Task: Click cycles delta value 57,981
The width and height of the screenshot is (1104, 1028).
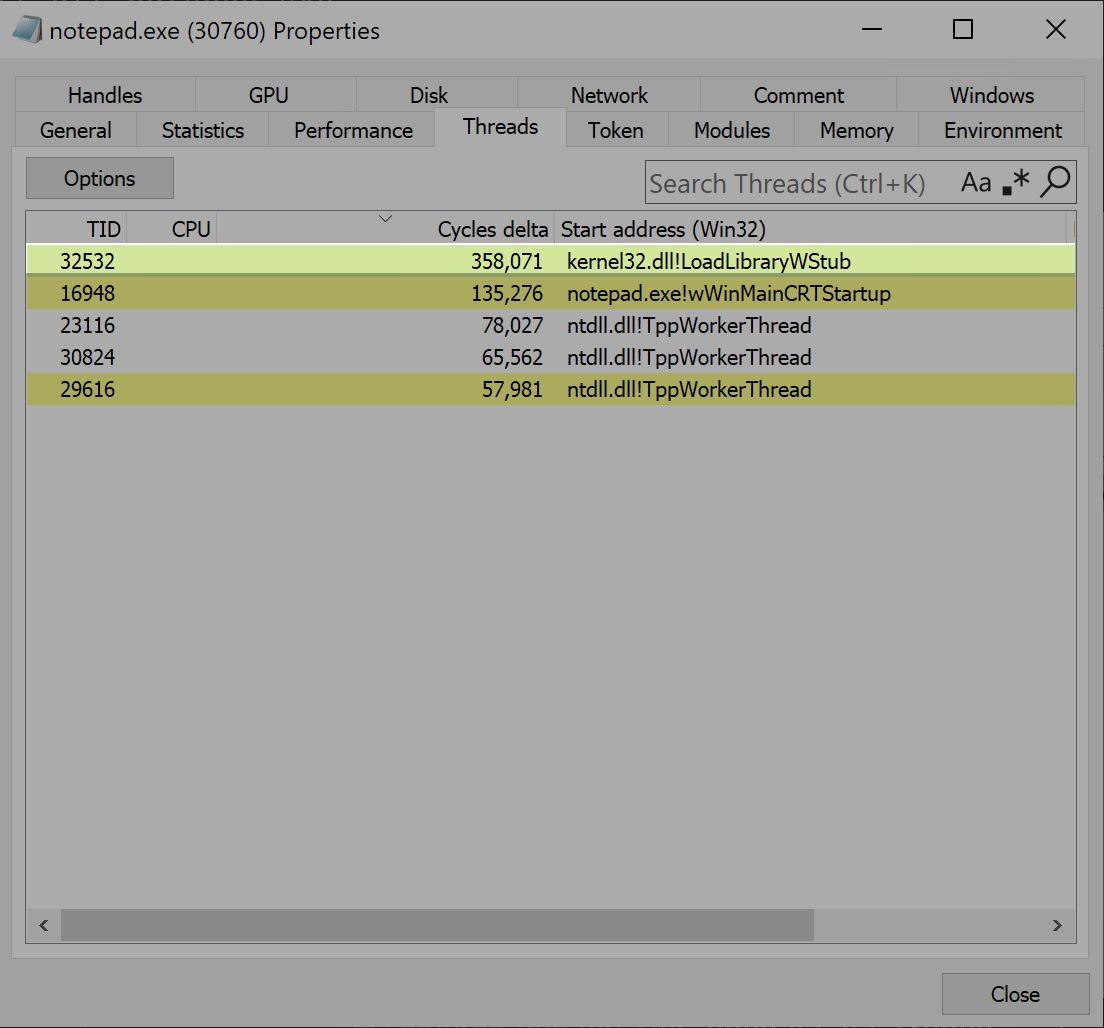Action: click(513, 389)
